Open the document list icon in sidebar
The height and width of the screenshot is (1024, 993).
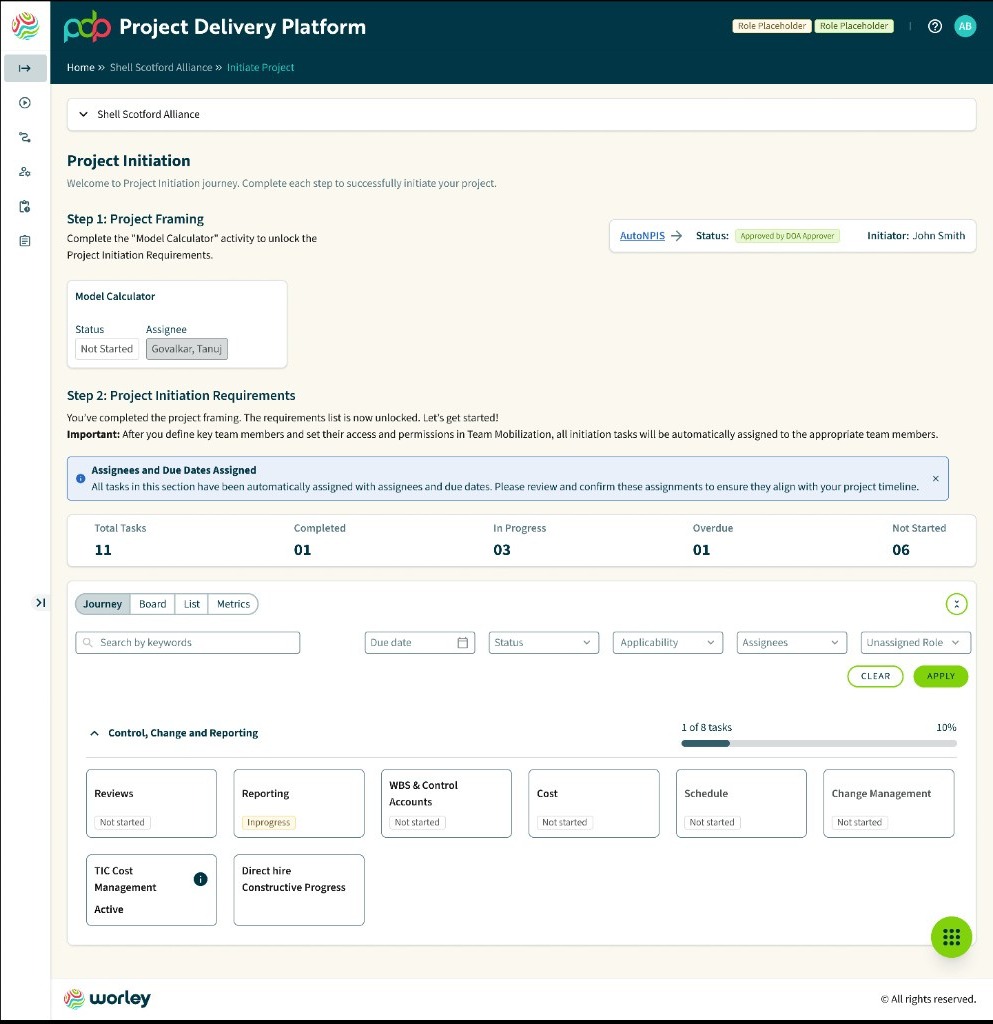point(25,241)
